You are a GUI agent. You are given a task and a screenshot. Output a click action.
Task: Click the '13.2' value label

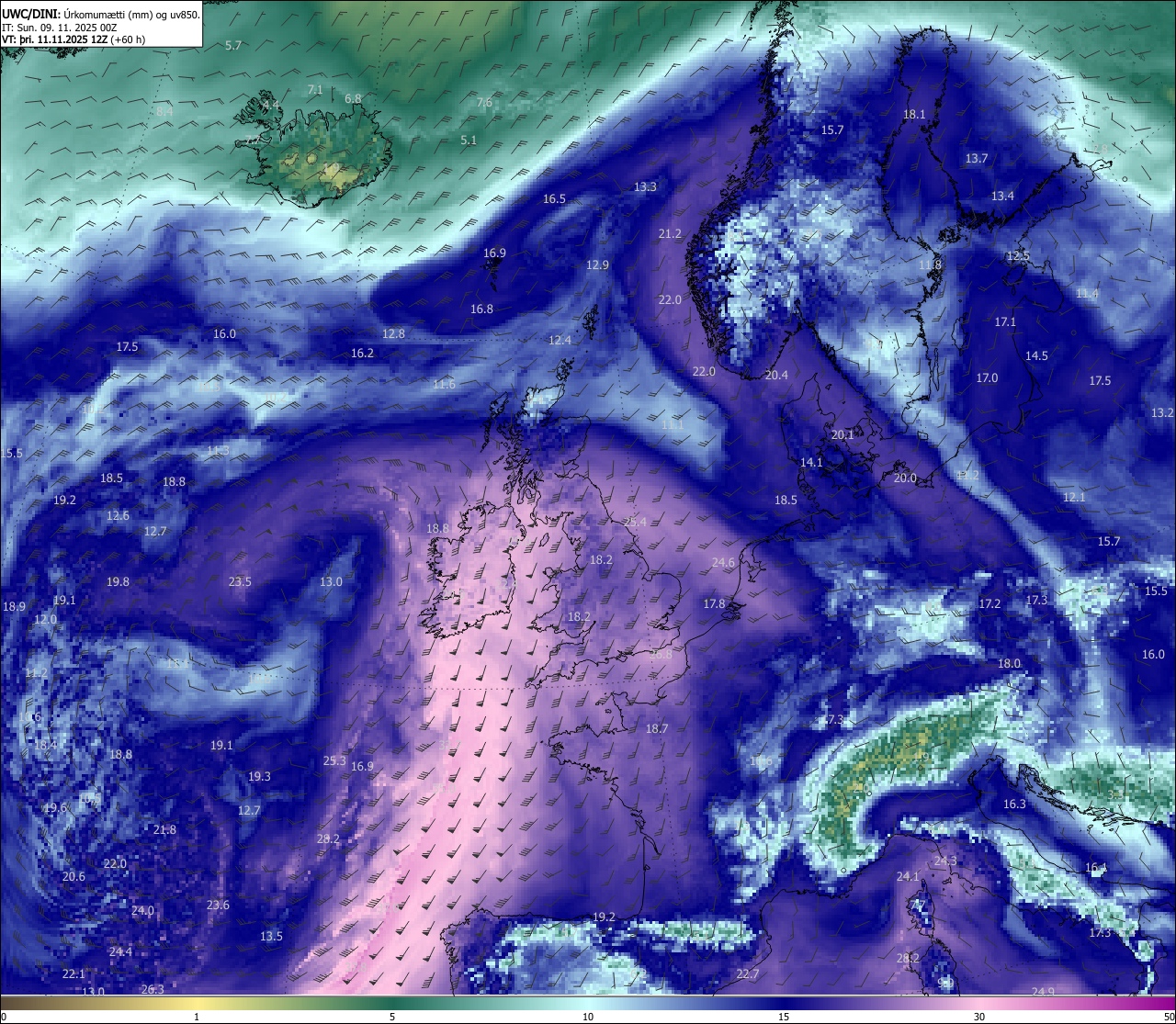[x=1162, y=413]
